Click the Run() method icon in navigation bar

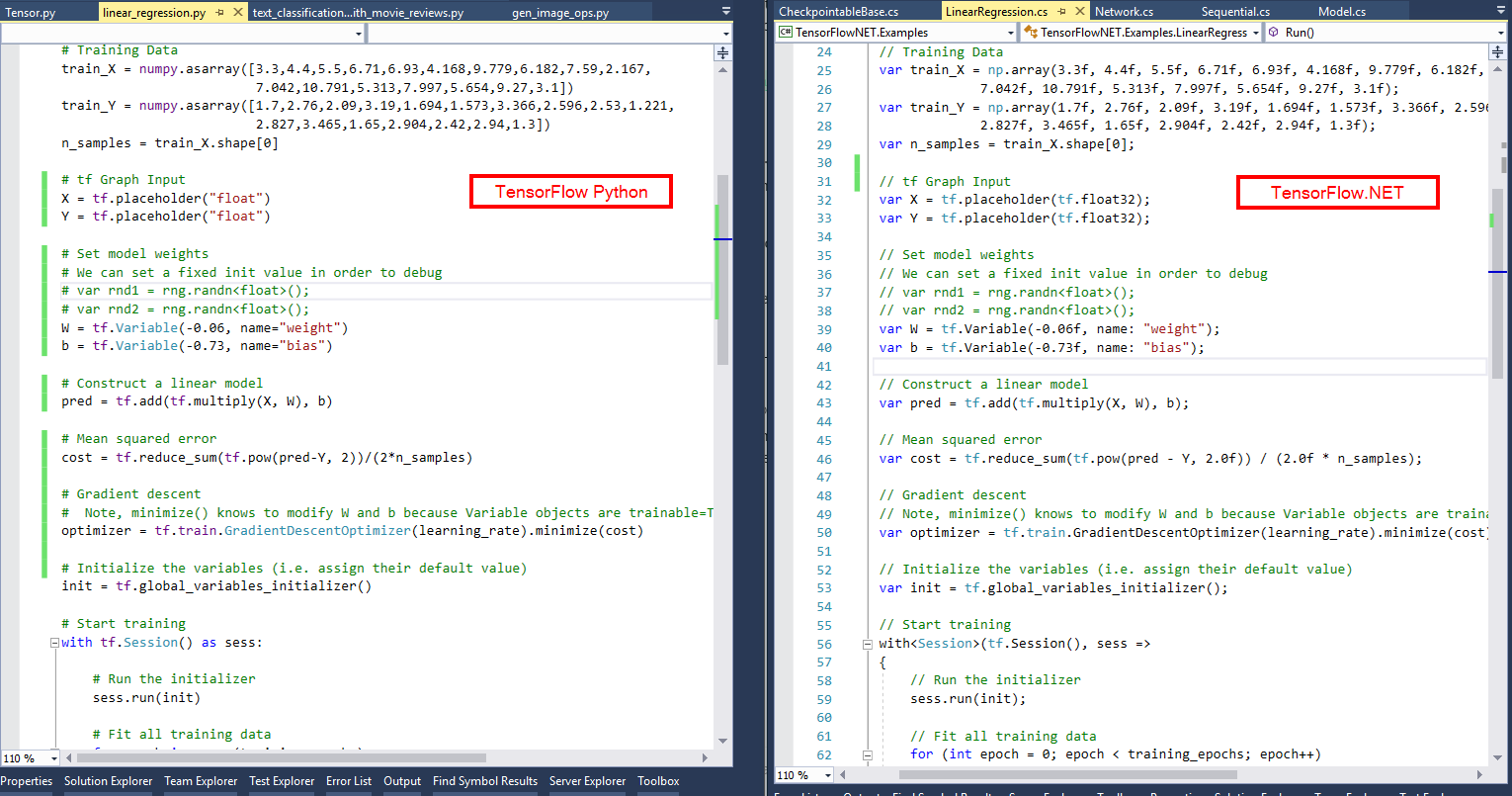click(1273, 32)
